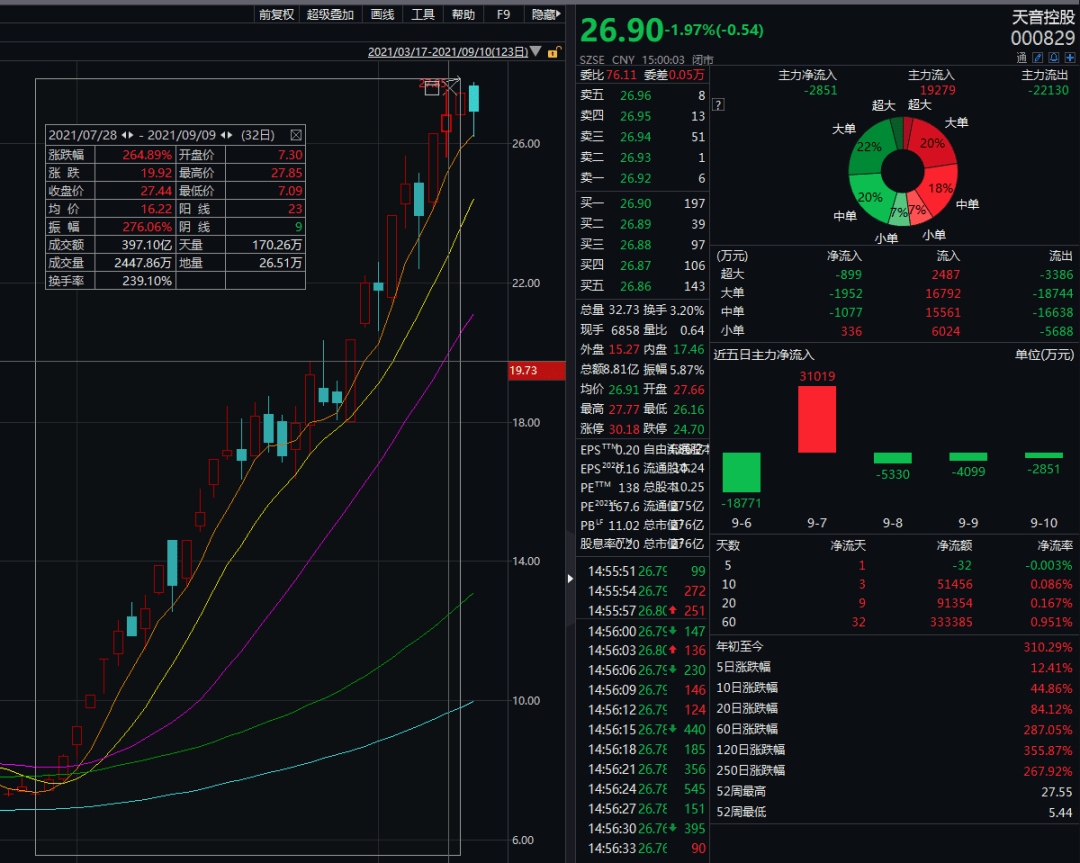This screenshot has width=1080, height=863.
Task: Click the 主力净流入 value -2851
Action: coord(821,90)
